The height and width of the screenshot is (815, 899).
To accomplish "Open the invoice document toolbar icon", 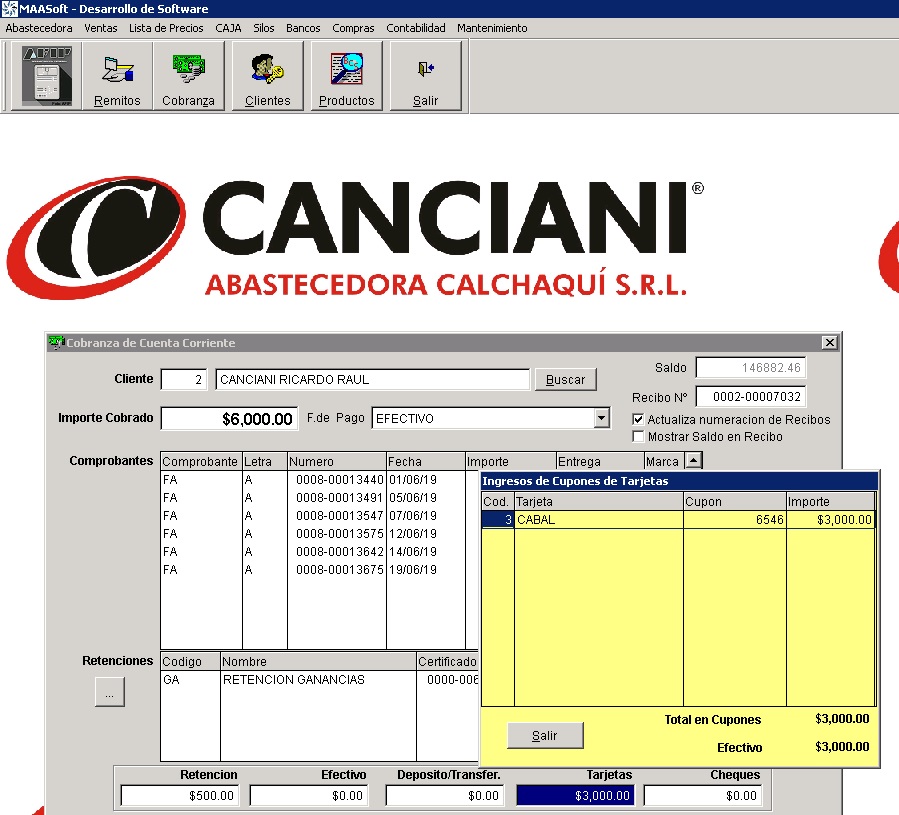I will [47, 76].
